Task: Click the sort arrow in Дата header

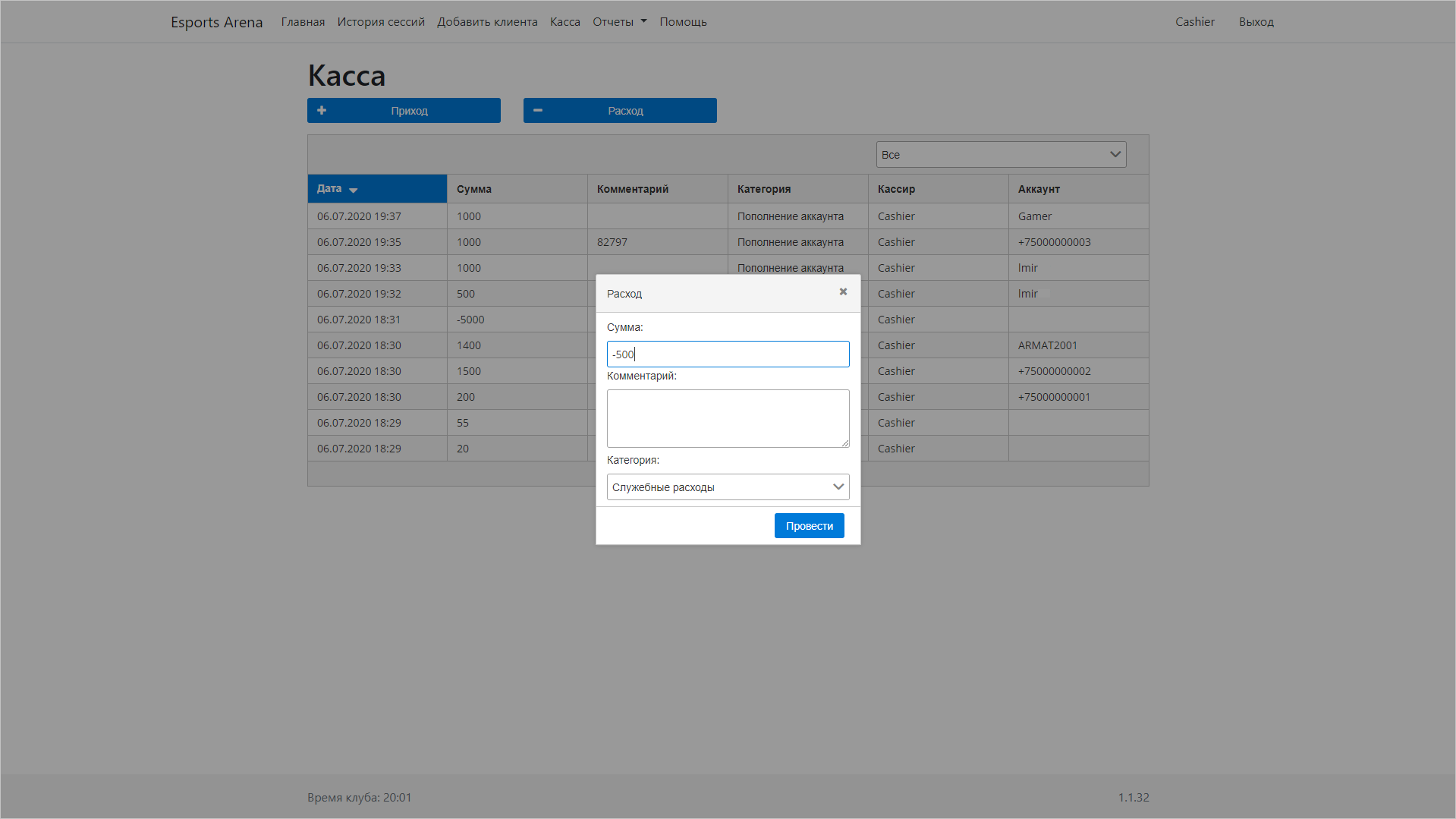Action: (354, 190)
